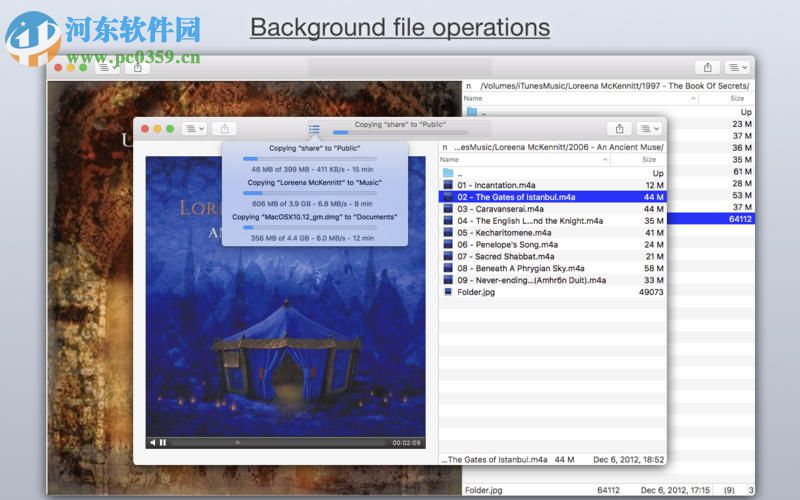Image resolution: width=800 pixels, height=500 pixels.
Task: Sort by Name column header in the front window
Action: (x=524, y=160)
